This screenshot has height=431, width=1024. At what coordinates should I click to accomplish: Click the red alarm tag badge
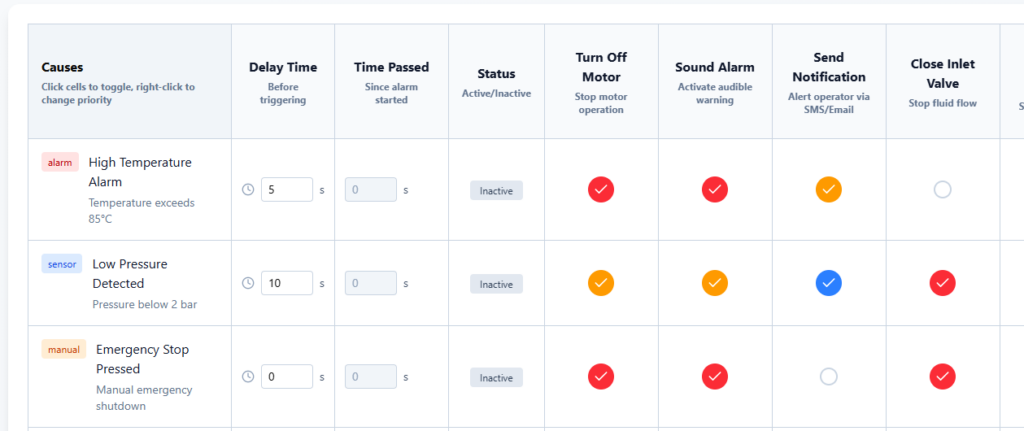pyautogui.click(x=60, y=162)
